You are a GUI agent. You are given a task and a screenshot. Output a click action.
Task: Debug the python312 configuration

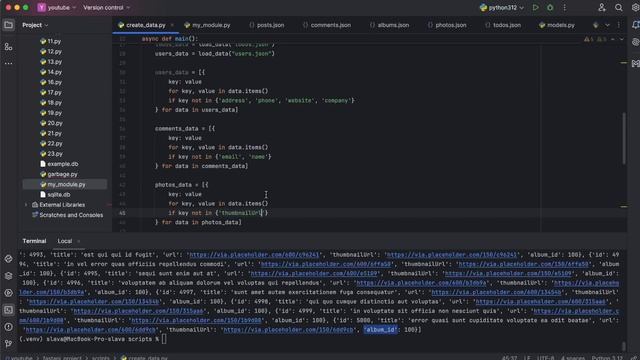550,7
